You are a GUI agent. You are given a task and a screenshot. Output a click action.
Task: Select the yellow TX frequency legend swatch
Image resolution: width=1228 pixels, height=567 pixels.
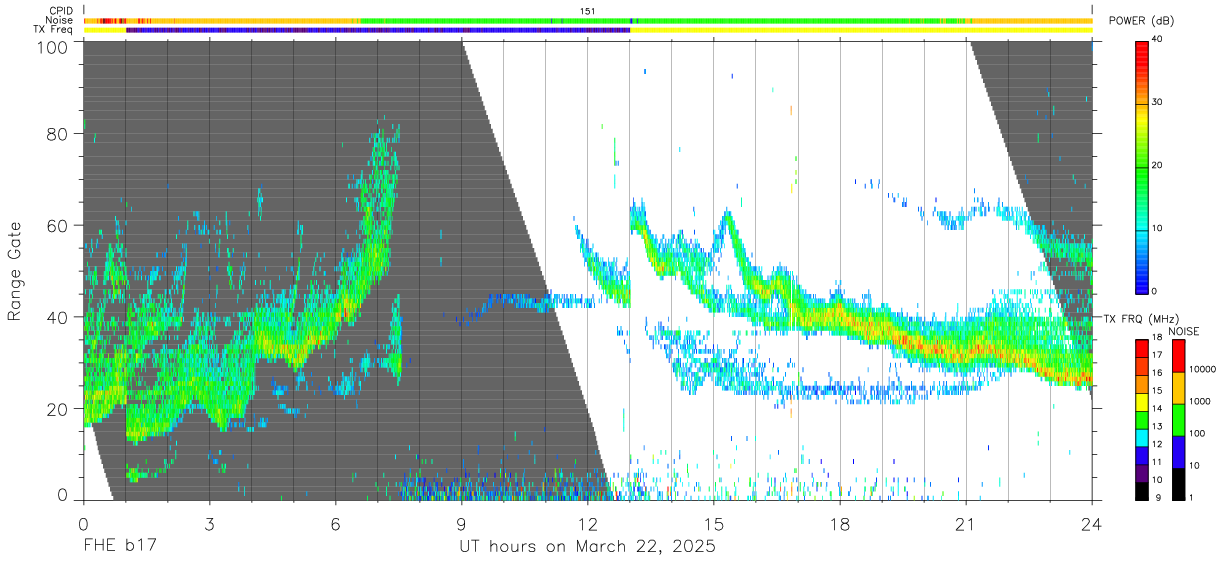click(x=1141, y=402)
